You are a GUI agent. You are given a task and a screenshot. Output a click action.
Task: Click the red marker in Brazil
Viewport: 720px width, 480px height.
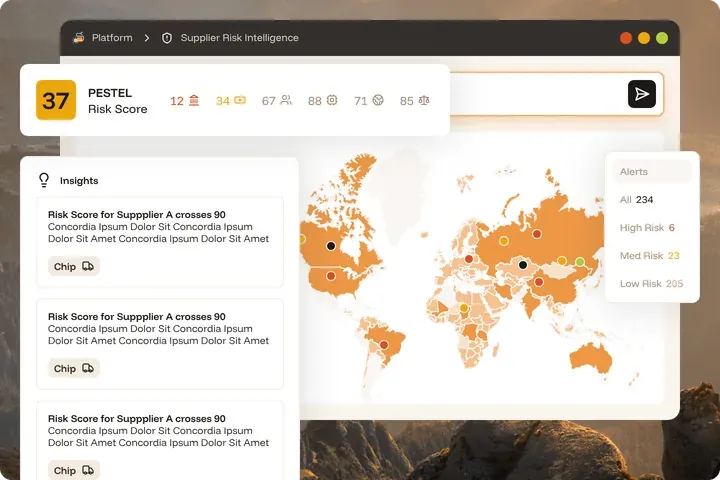(x=384, y=344)
